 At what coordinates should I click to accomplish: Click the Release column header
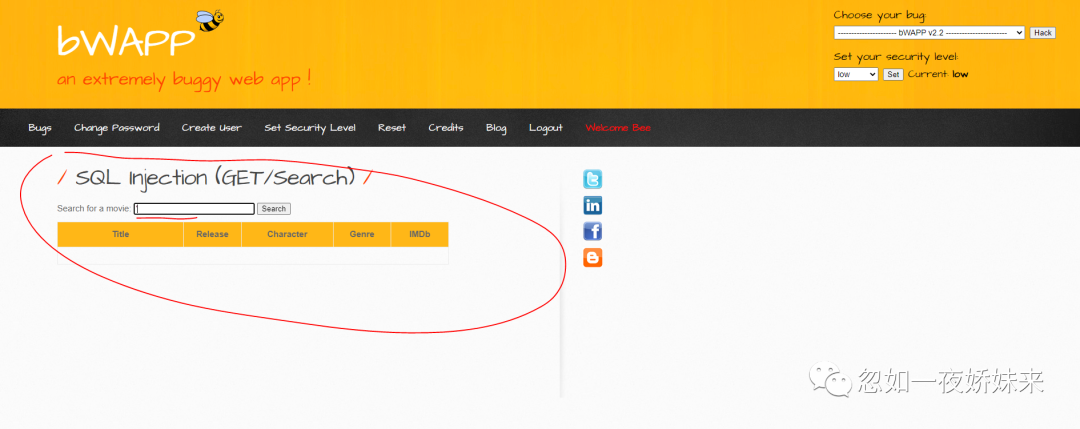(212, 234)
